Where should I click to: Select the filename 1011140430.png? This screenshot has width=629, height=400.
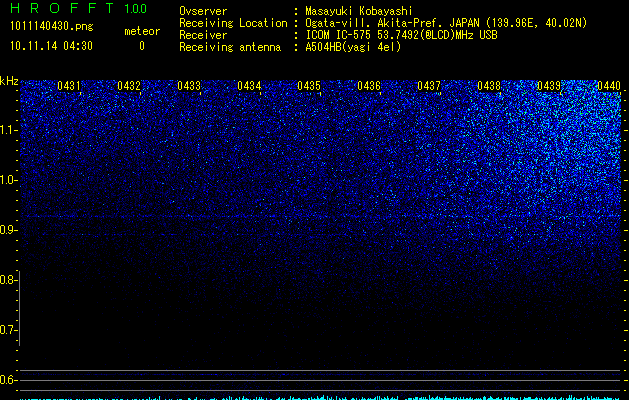(52, 27)
